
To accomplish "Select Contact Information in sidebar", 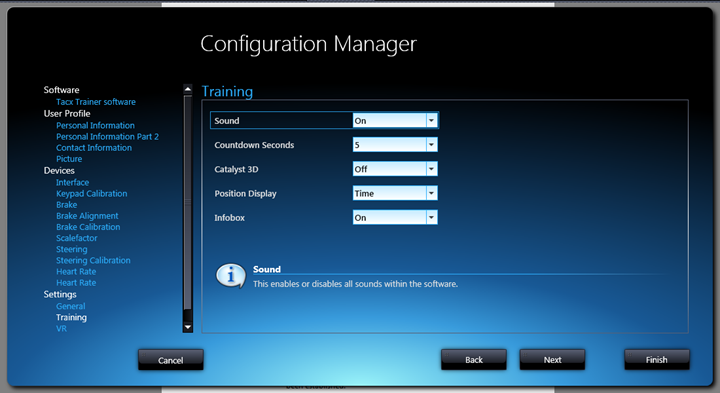I will tap(94, 148).
